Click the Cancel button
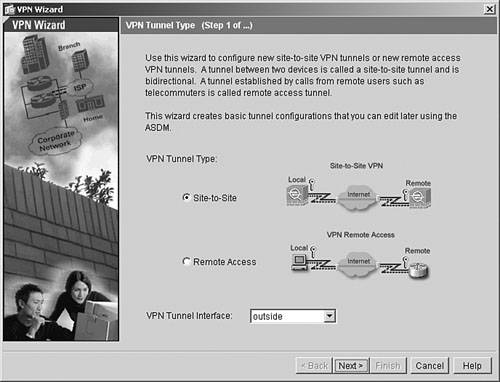This screenshot has width=500, height=382. coord(430,366)
